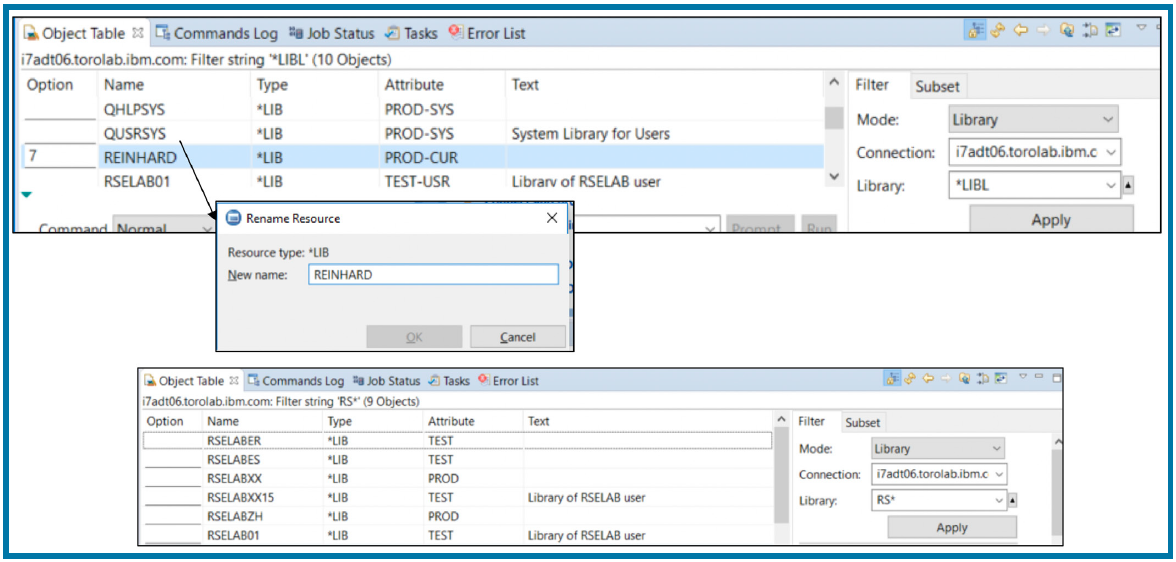Click the yellow back arrow in lower toolbar

[927, 379]
